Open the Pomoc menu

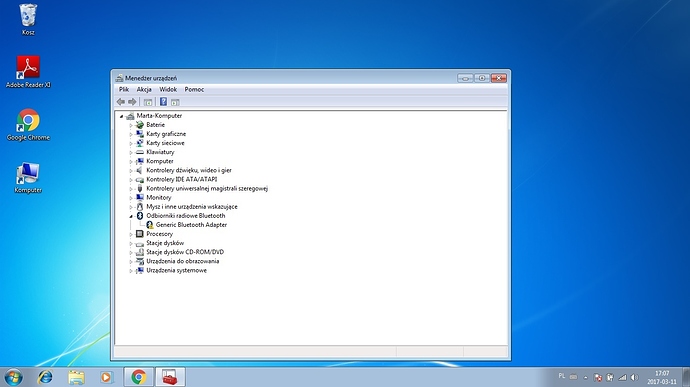(x=194, y=89)
